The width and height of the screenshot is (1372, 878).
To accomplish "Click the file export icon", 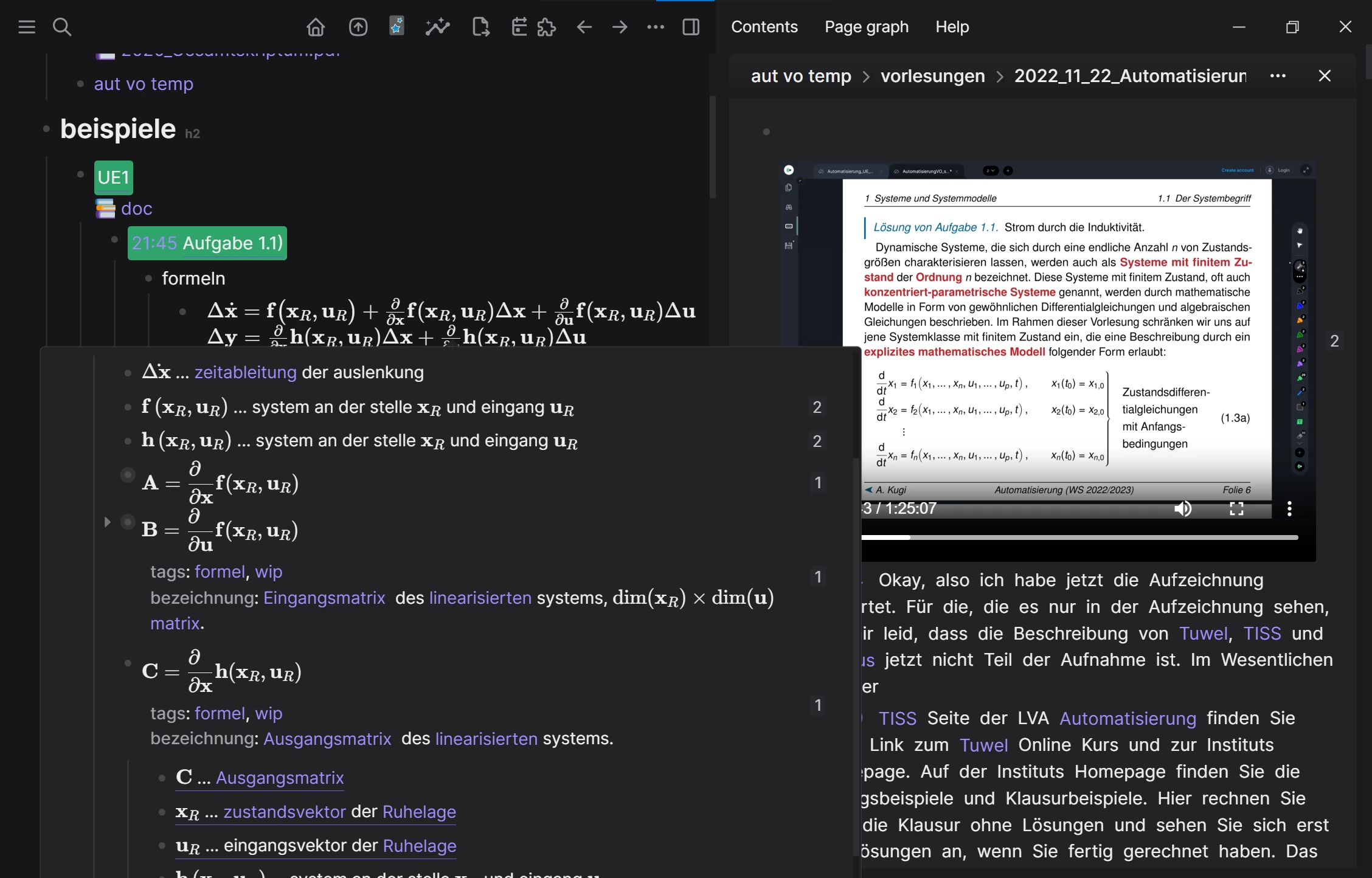I will pyautogui.click(x=480, y=27).
